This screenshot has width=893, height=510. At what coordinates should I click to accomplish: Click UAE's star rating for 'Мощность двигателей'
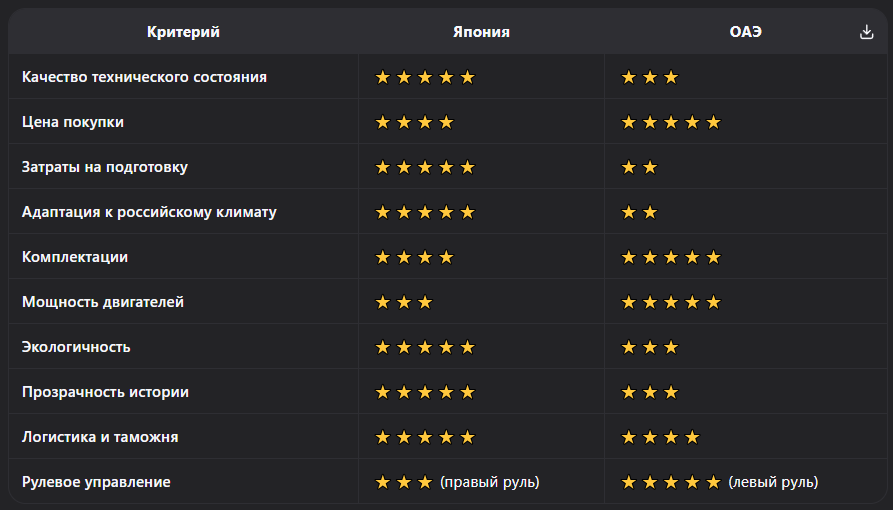[x=671, y=302]
